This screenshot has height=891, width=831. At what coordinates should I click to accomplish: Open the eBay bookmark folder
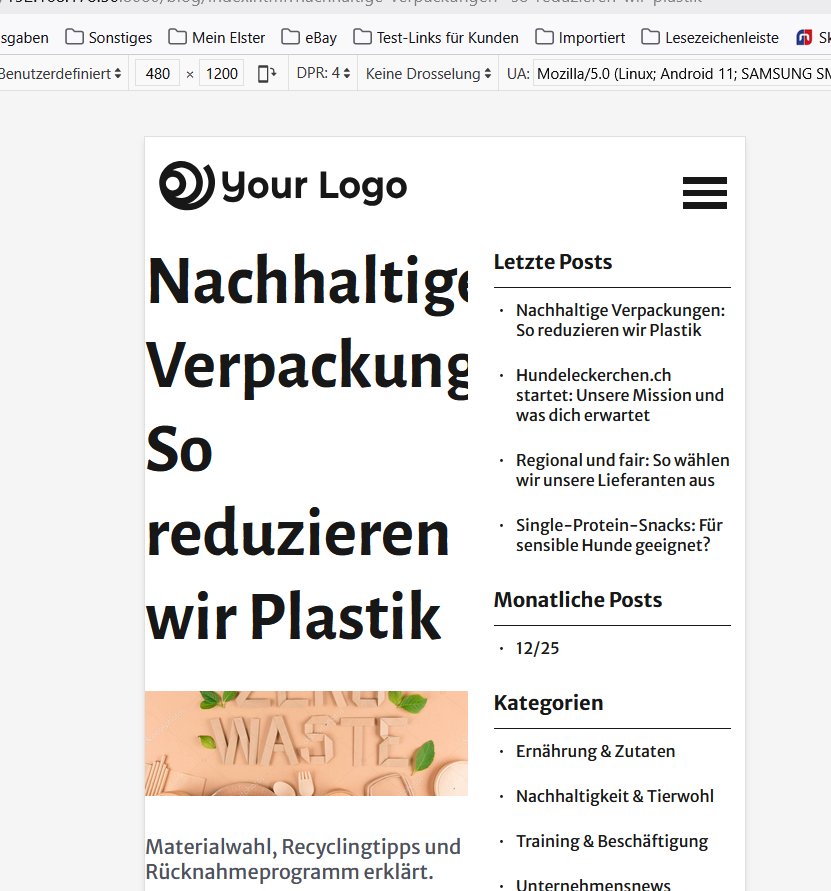pyautogui.click(x=309, y=38)
